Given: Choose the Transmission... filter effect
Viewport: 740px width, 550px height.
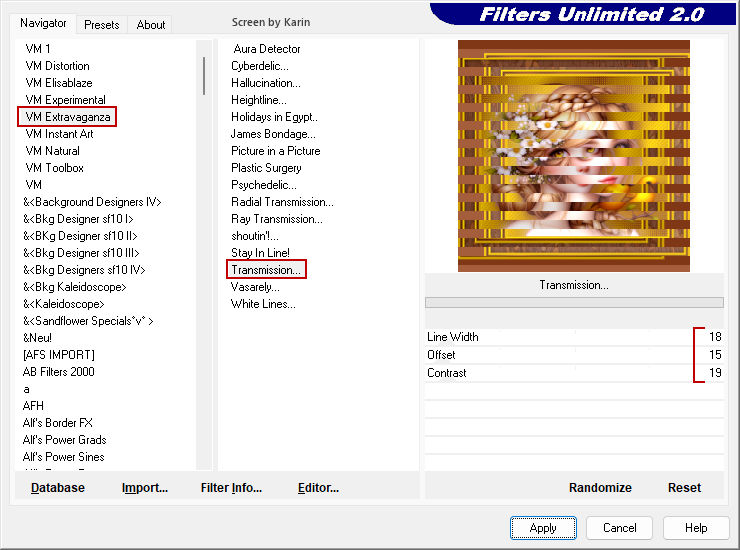Looking at the screenshot, I should (x=266, y=270).
